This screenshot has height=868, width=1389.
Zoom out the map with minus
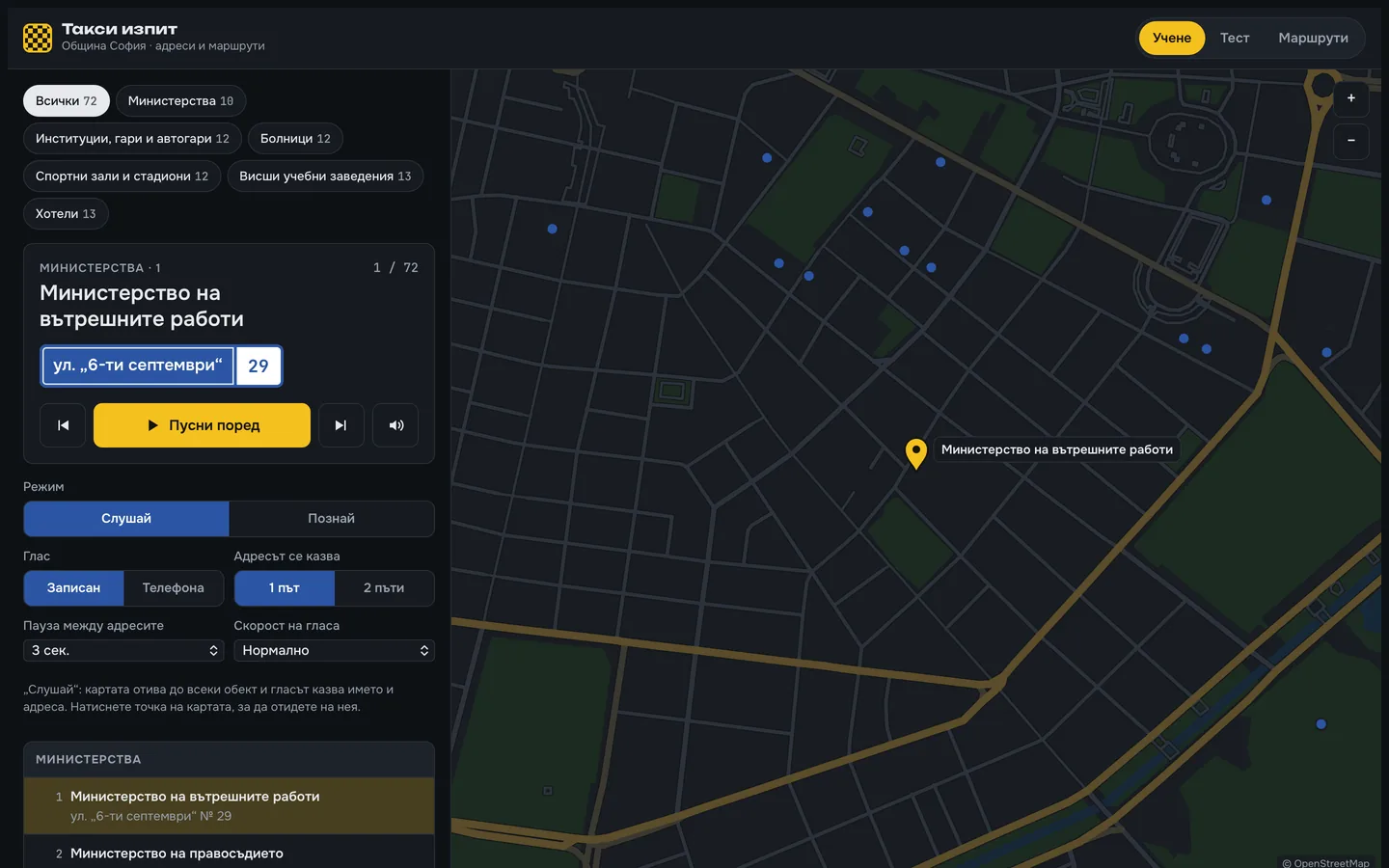click(x=1351, y=141)
